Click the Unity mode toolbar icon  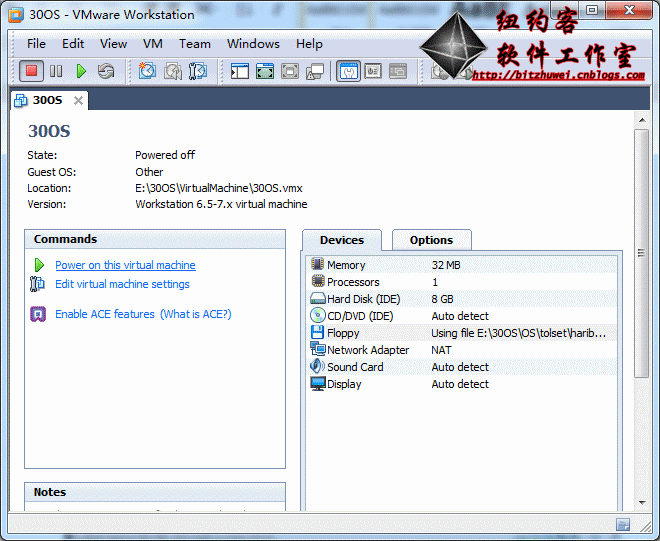pos(290,71)
